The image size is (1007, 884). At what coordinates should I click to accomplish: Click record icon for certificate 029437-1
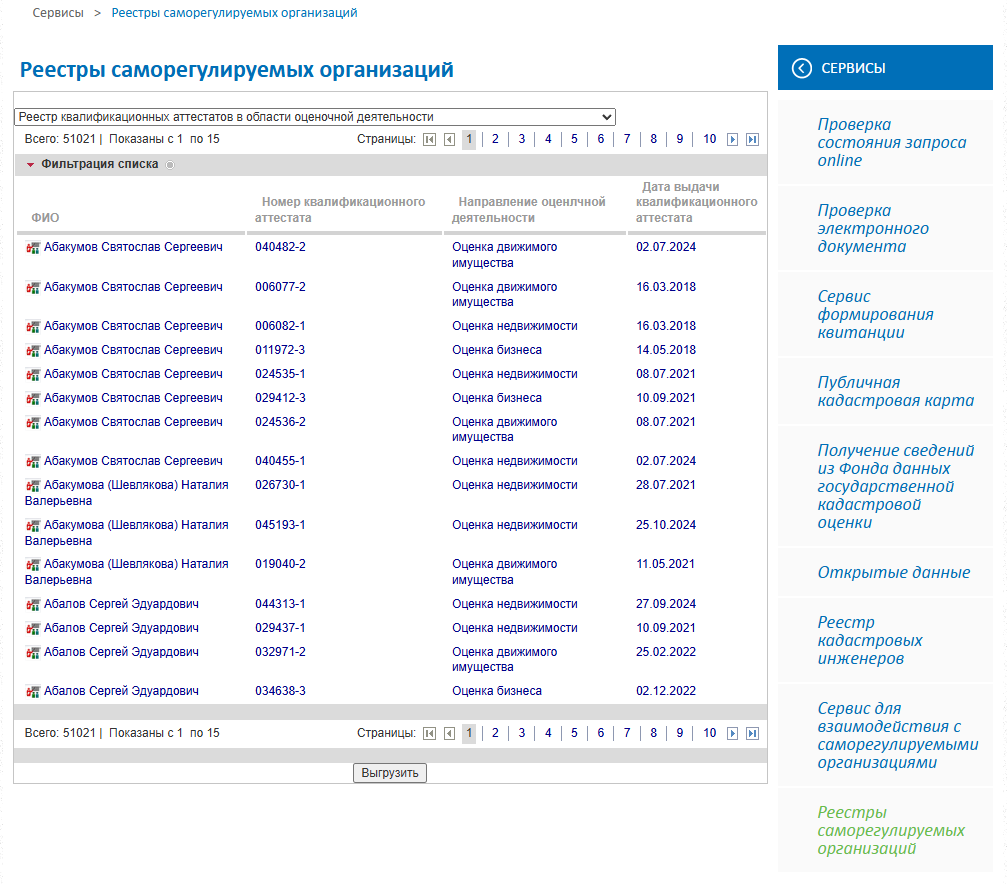(33, 629)
